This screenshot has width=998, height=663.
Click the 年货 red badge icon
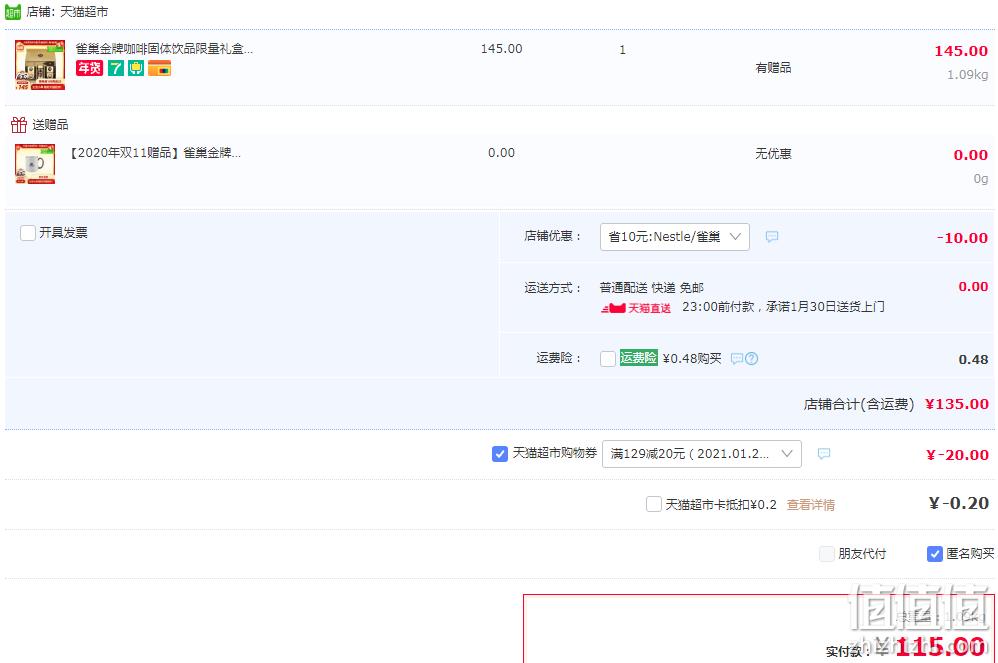tap(89, 67)
